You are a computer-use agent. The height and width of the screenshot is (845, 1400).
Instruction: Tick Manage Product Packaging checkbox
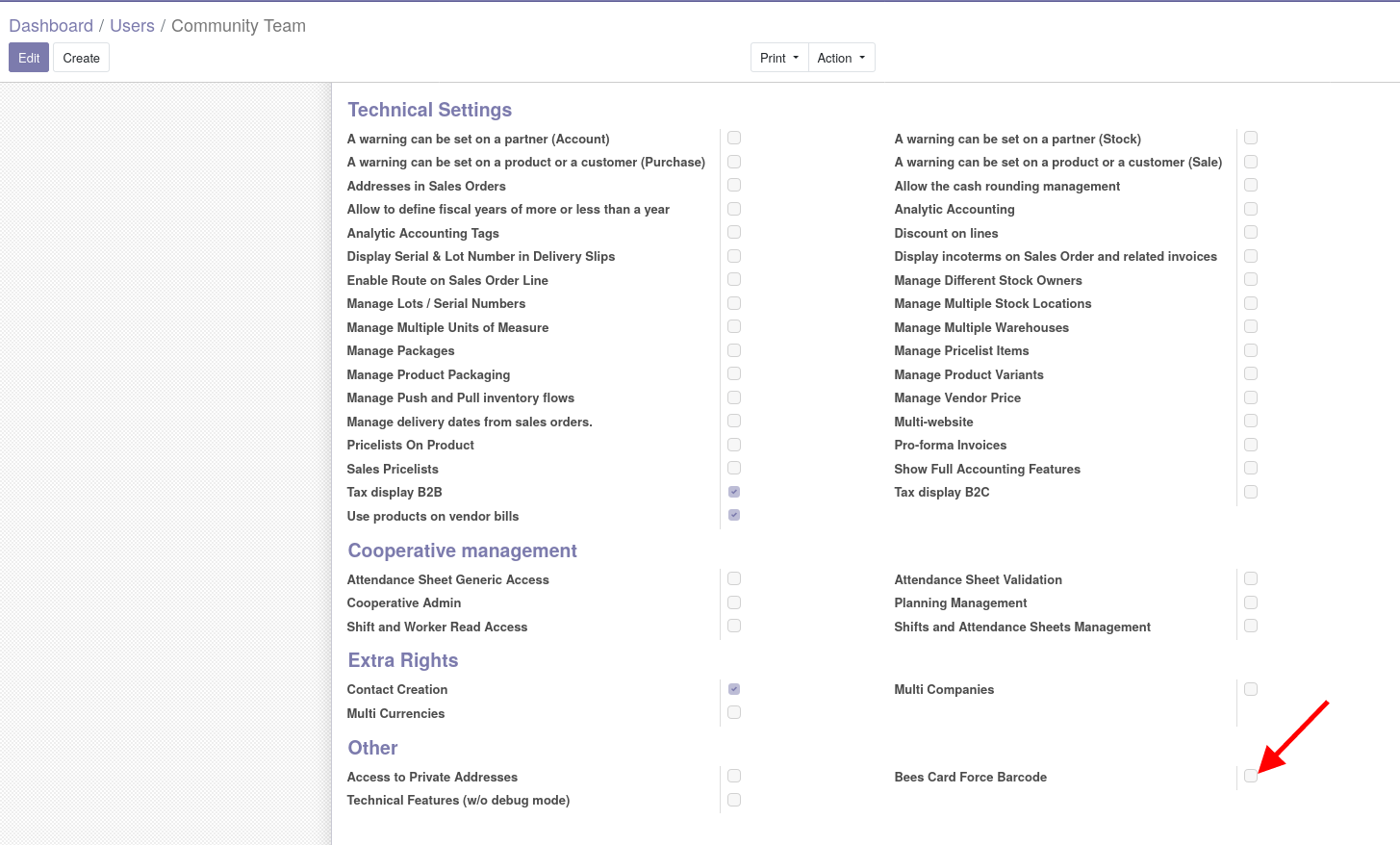pyautogui.click(x=734, y=373)
